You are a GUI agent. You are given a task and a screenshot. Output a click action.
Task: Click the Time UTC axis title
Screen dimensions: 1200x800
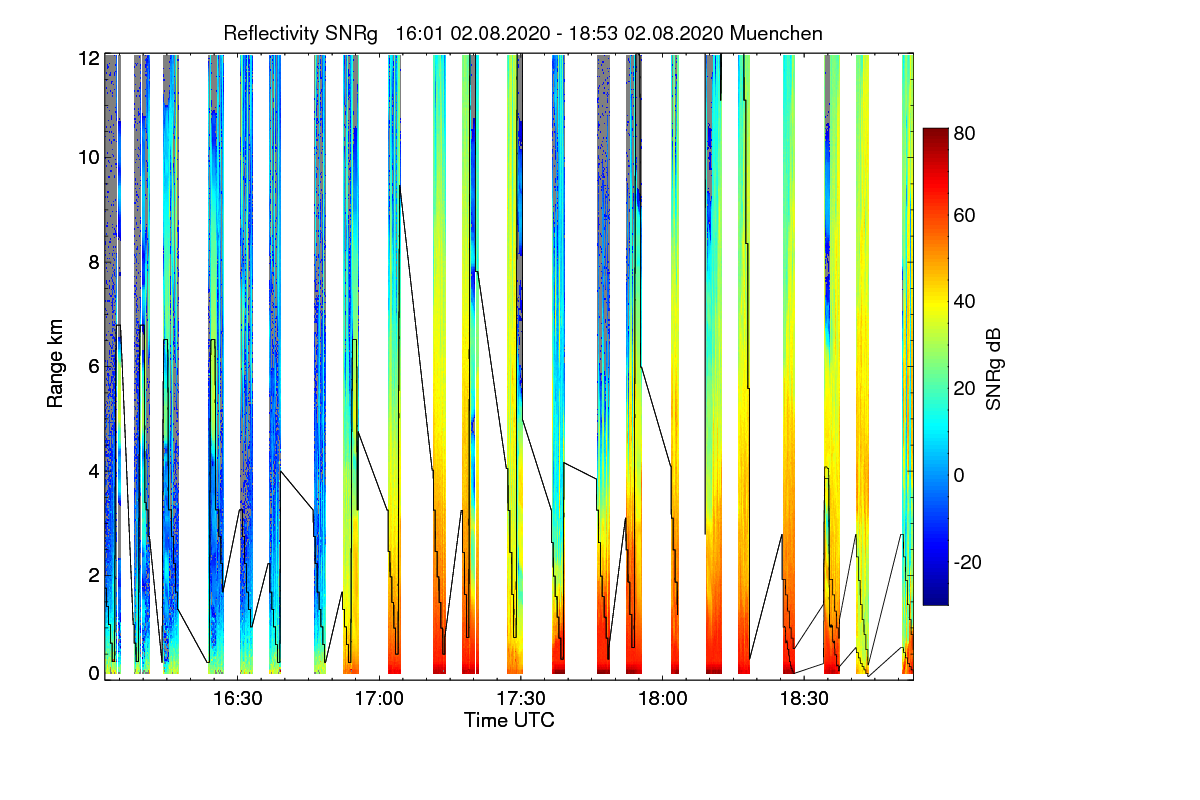coord(509,720)
